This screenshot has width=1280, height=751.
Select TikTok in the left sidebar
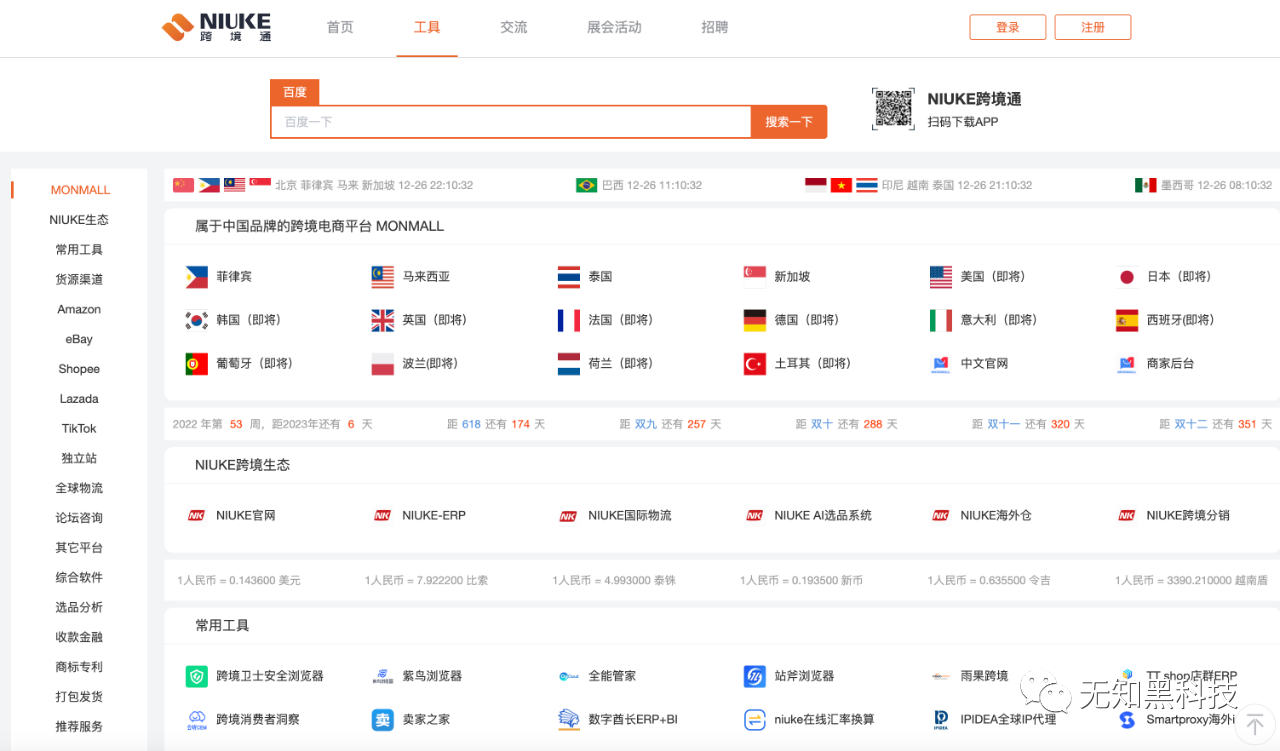(79, 428)
